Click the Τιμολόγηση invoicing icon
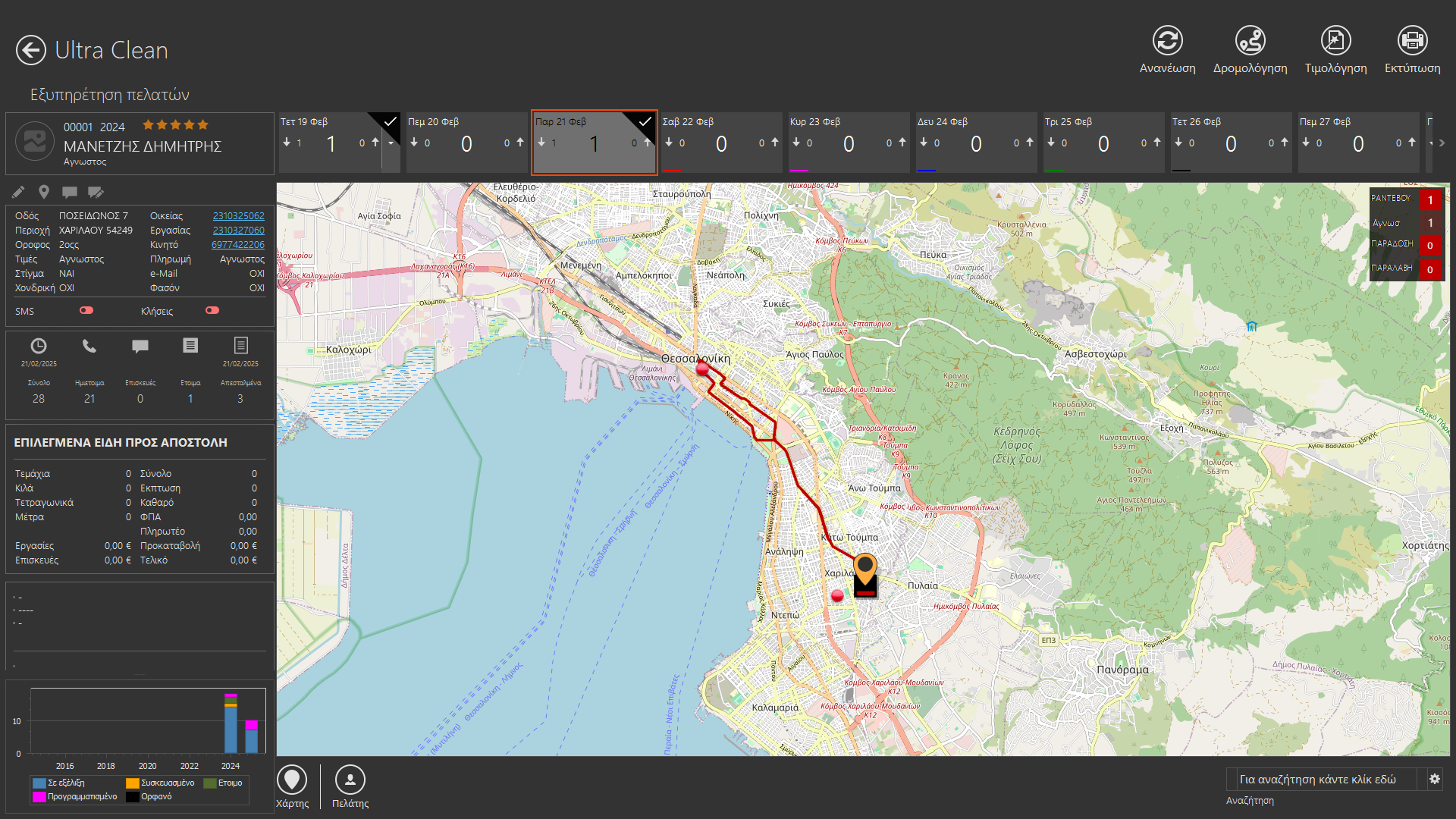The width and height of the screenshot is (1456, 819). point(1335,41)
